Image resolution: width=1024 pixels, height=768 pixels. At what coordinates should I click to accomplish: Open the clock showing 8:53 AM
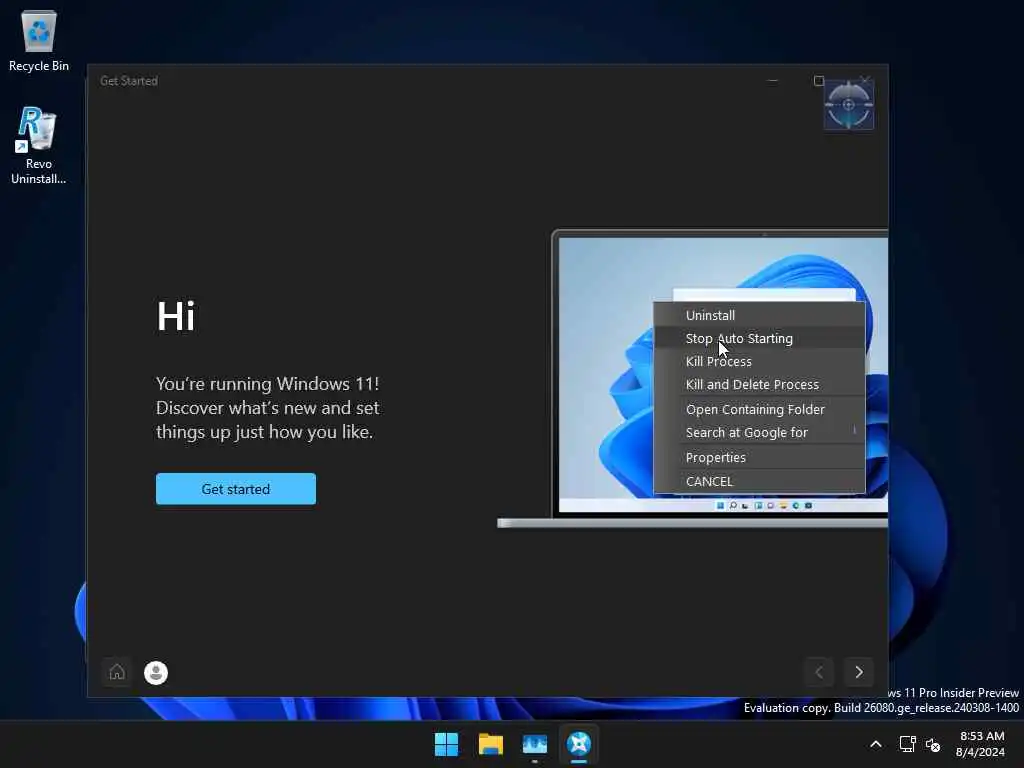[981, 744]
